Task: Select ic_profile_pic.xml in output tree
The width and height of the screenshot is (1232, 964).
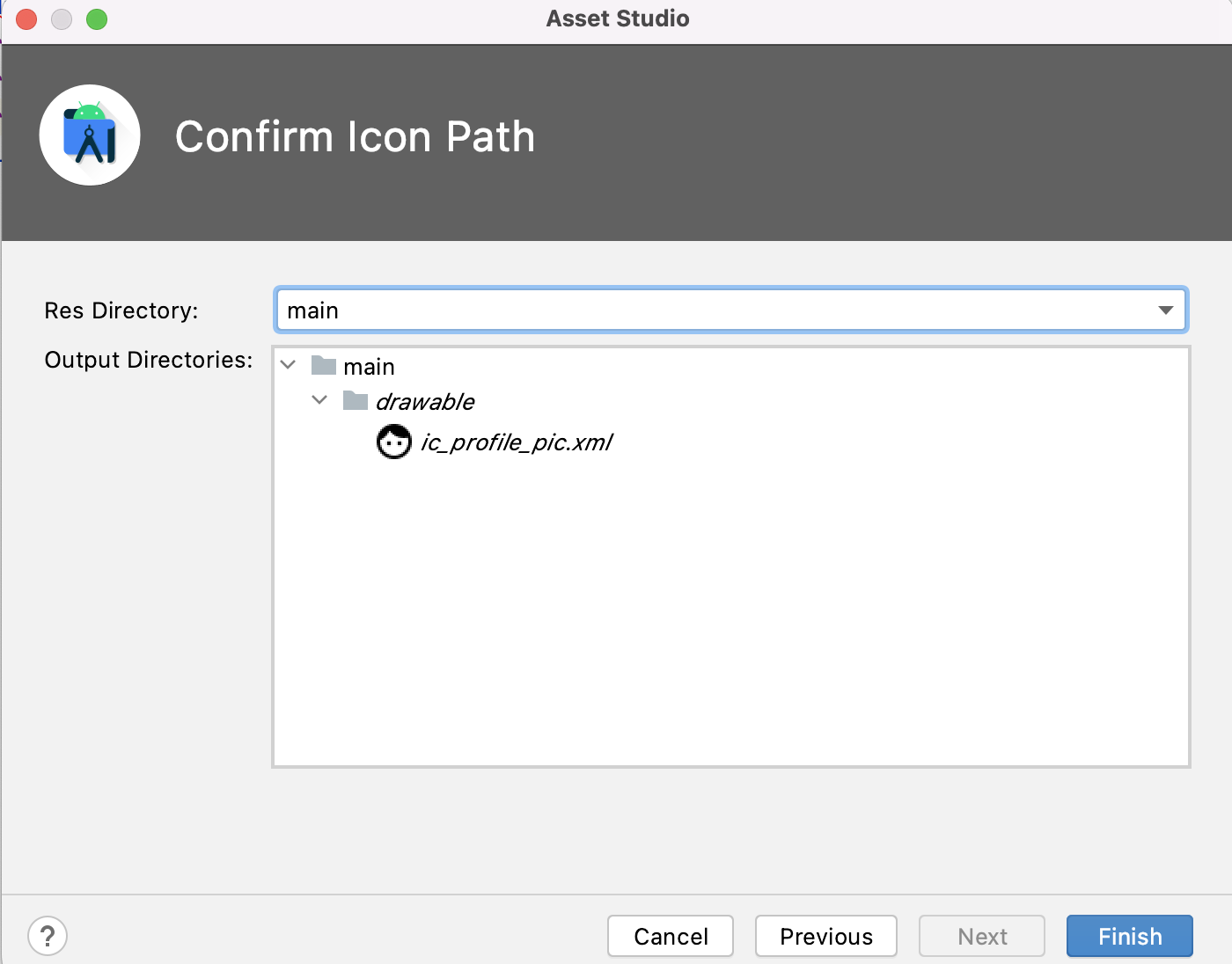Action: pos(517,442)
